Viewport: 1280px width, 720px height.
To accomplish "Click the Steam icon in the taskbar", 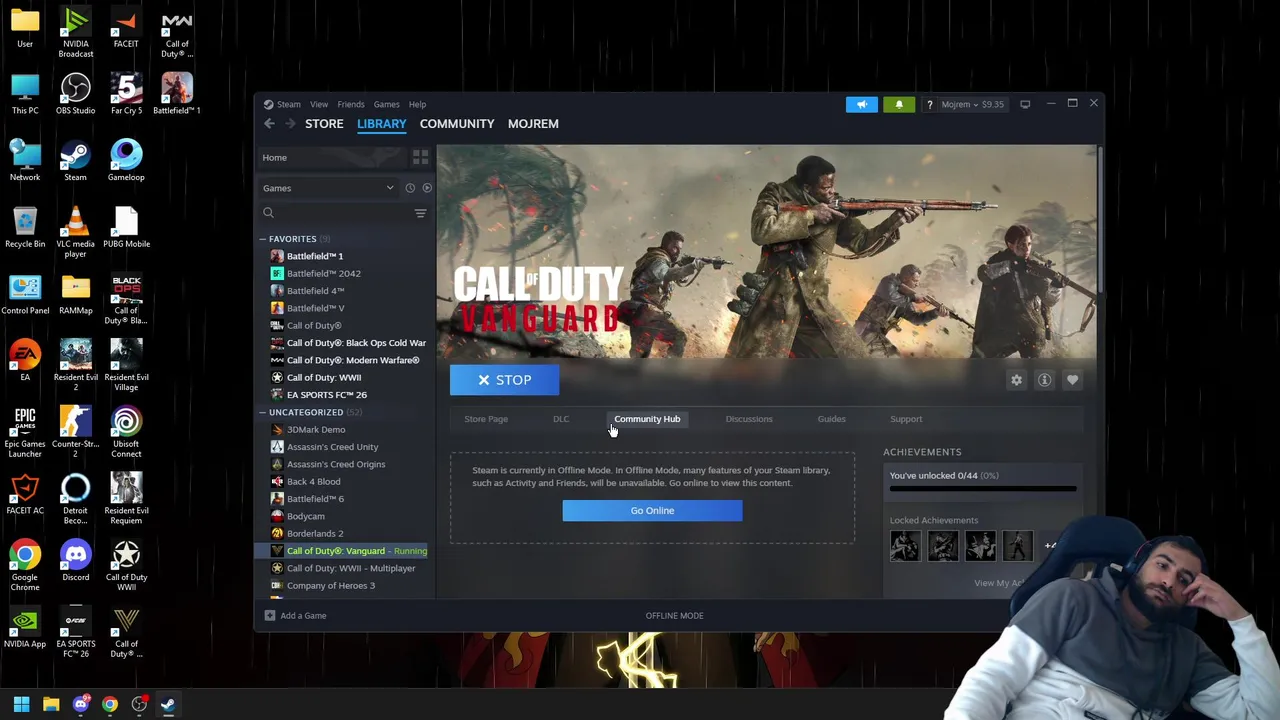I will [168, 705].
